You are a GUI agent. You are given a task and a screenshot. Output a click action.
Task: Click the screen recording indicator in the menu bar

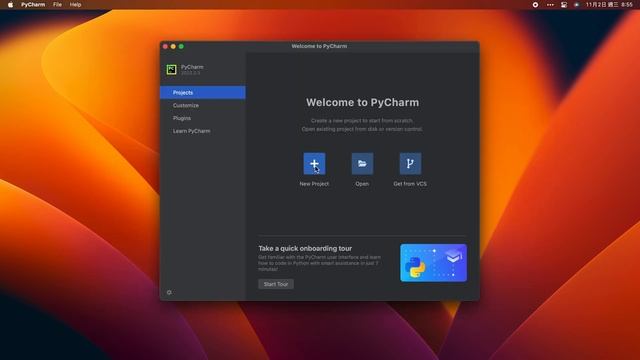coord(535,4)
